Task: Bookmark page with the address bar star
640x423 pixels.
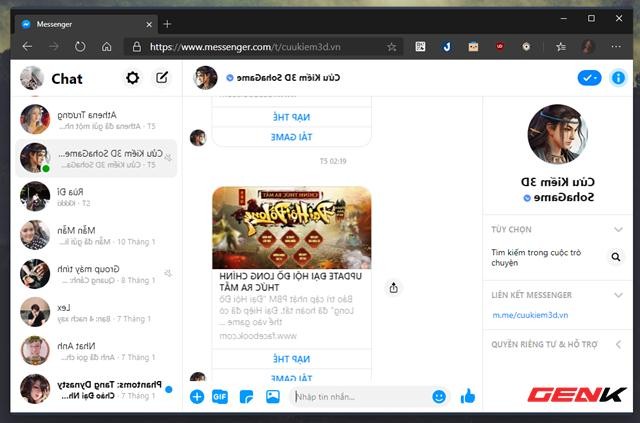Action: [x=392, y=46]
